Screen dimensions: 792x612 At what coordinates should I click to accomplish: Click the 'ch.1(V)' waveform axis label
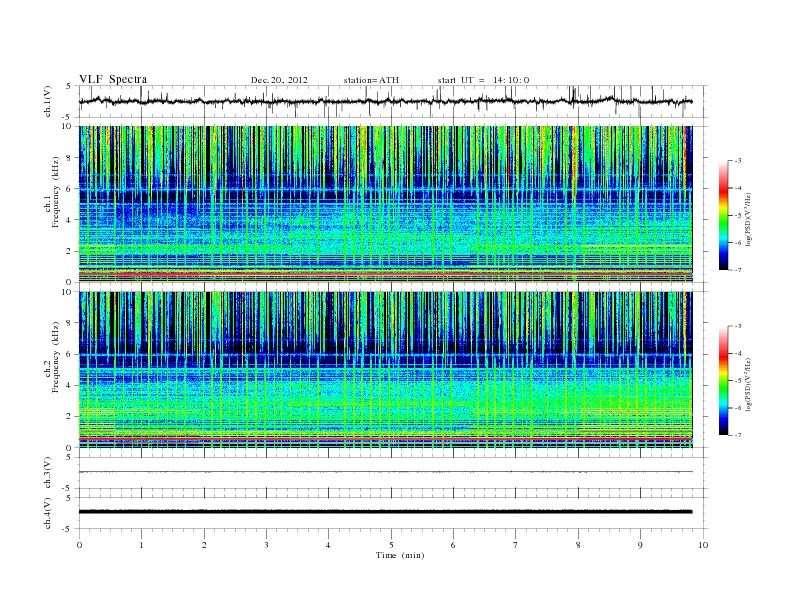(x=48, y=101)
